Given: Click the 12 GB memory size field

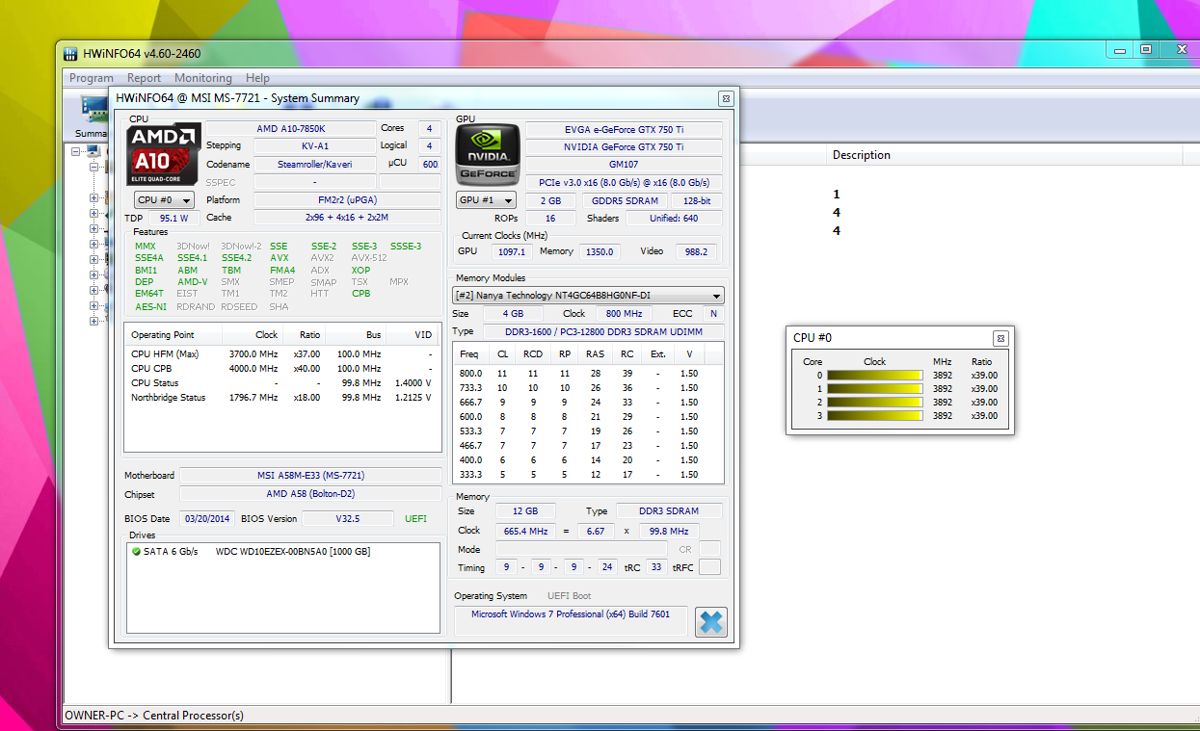Looking at the screenshot, I should [x=526, y=511].
